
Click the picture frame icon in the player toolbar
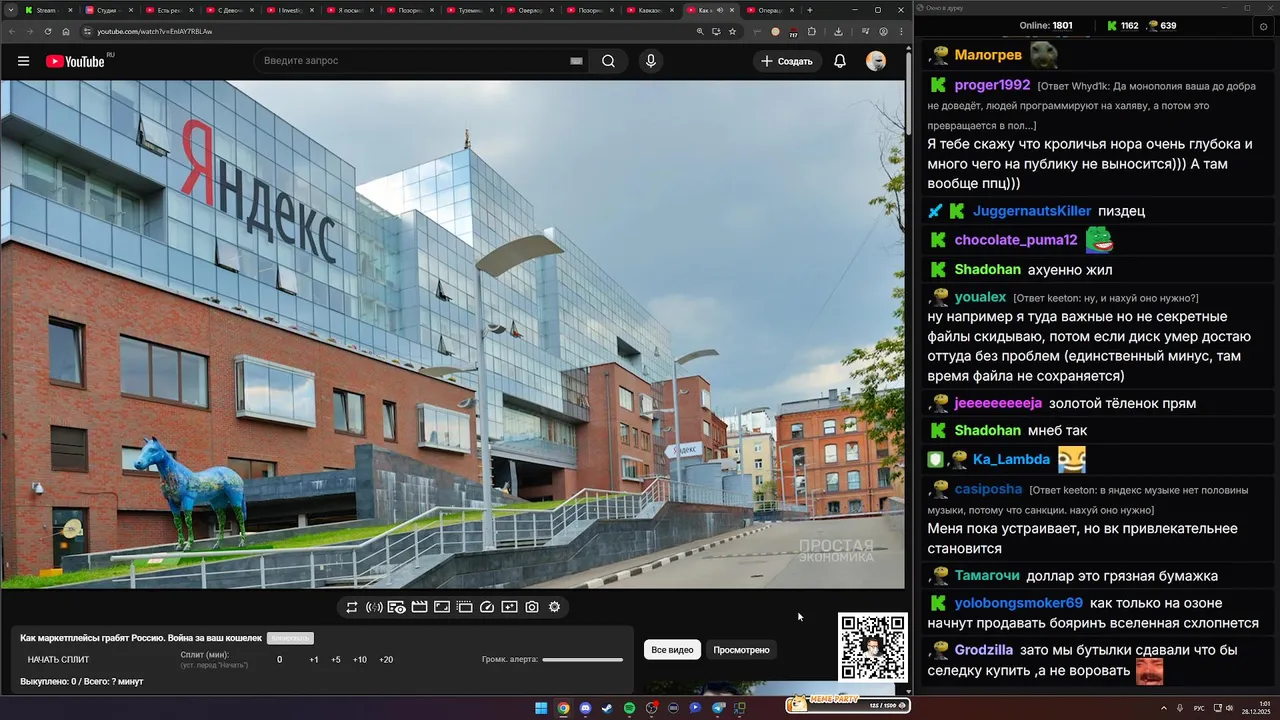coord(442,607)
